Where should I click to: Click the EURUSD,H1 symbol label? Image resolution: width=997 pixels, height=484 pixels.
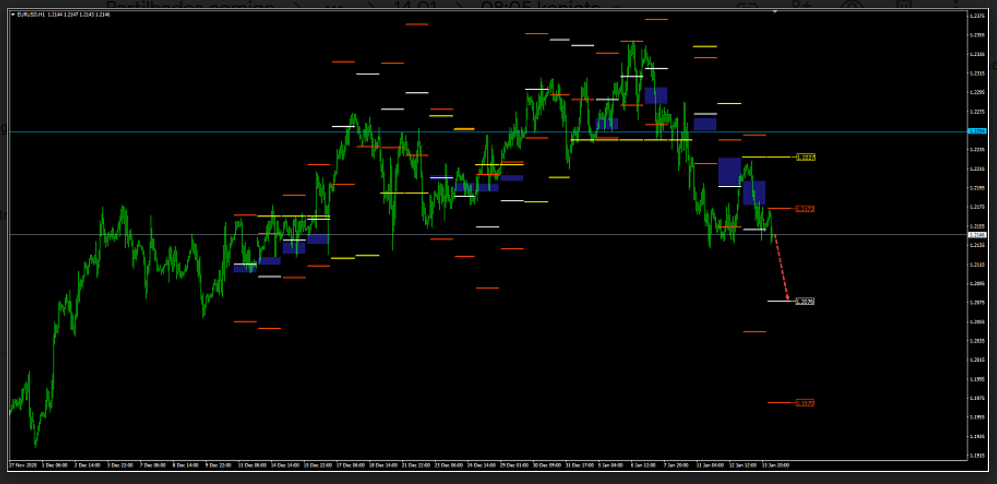point(32,15)
